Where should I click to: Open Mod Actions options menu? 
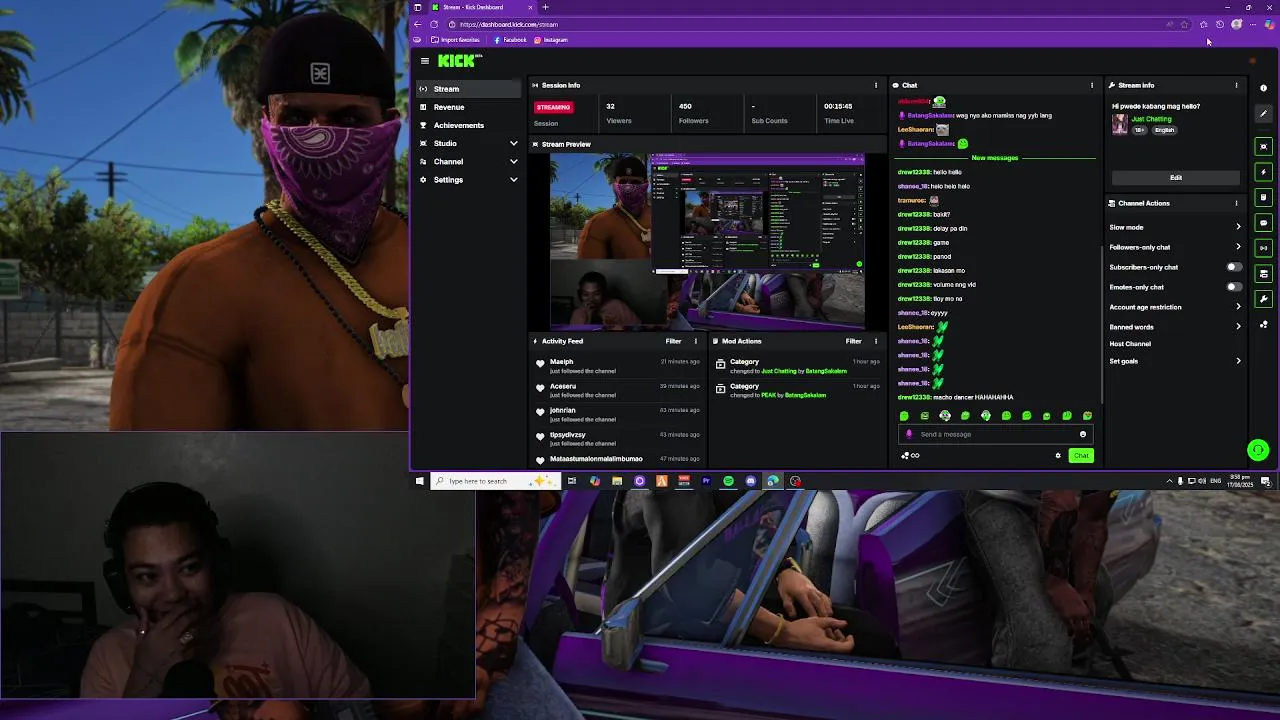coord(876,341)
